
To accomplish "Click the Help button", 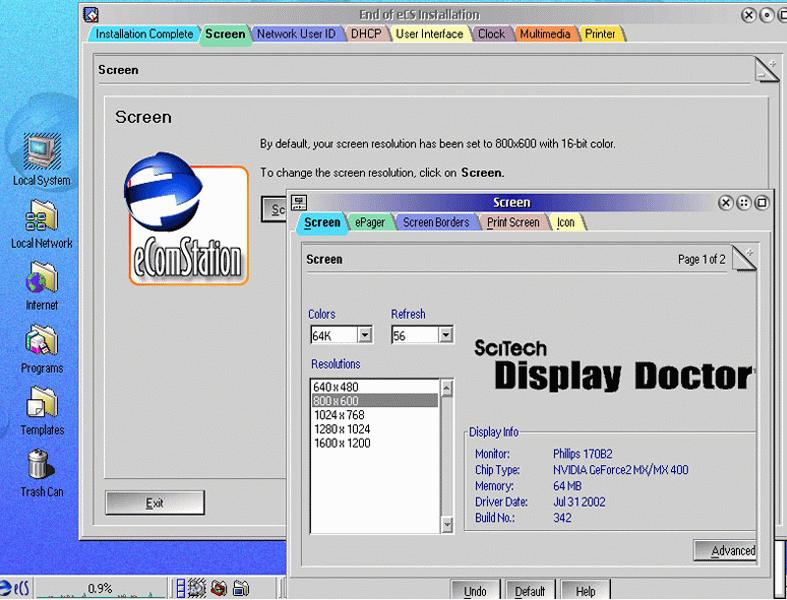I will [585, 590].
